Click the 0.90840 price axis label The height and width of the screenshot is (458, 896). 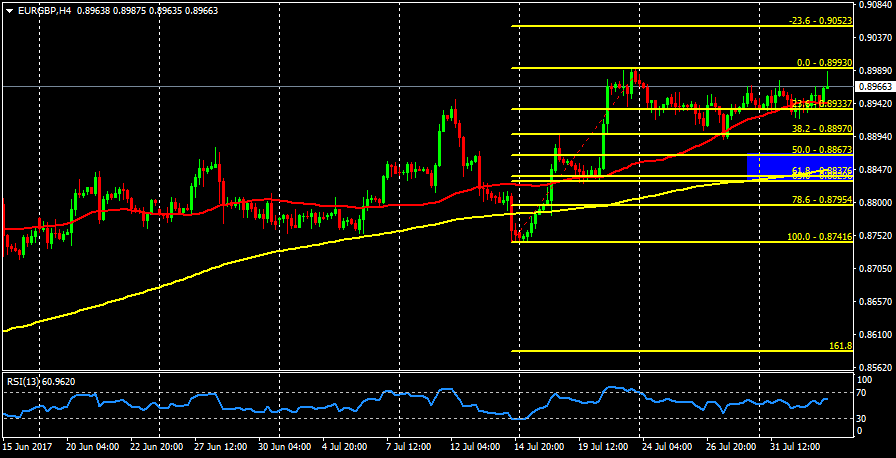pos(876,5)
